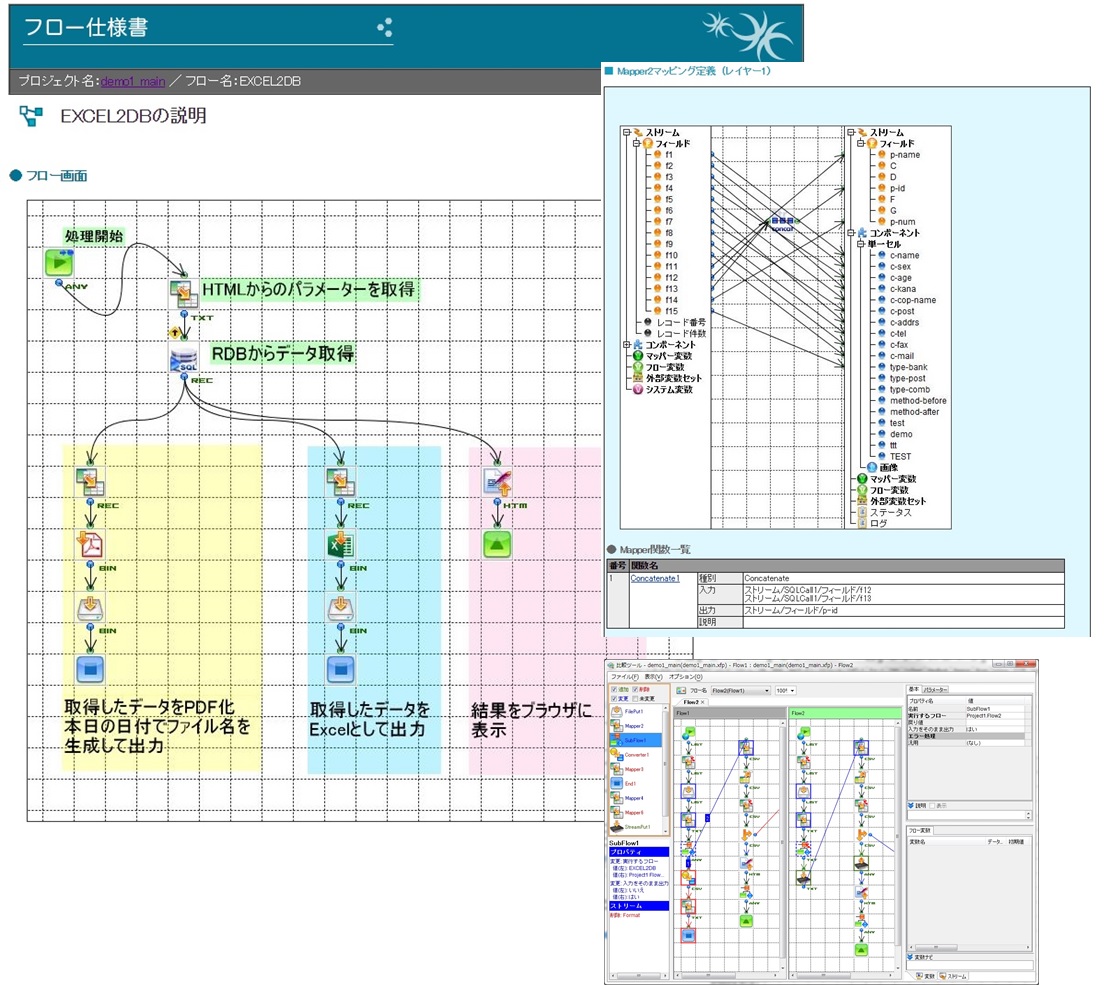Open the ファイル(F) menu
The width and height of the screenshot is (1104, 985).
624,677
